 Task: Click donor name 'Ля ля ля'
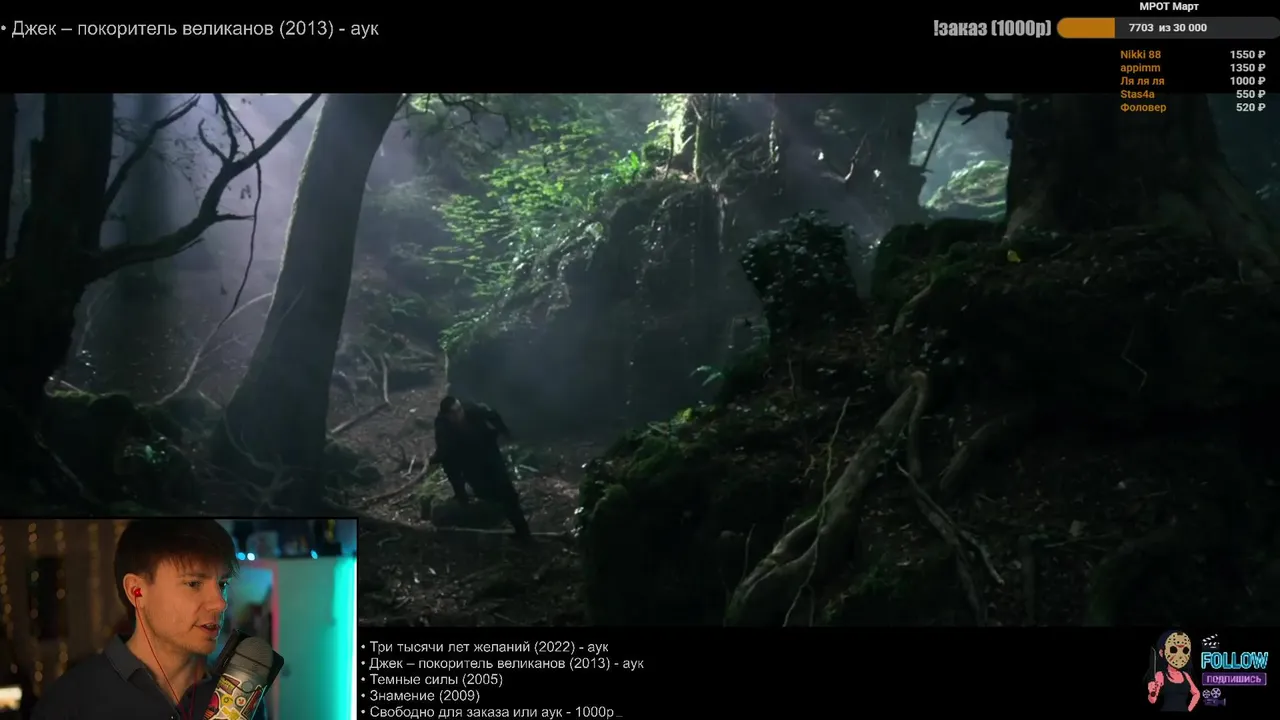1142,81
